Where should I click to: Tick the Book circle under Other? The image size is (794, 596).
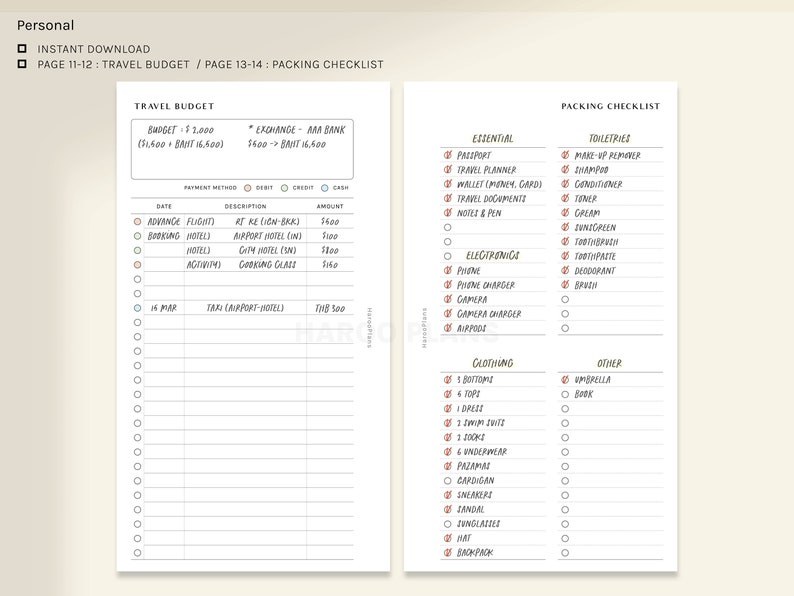pos(565,394)
